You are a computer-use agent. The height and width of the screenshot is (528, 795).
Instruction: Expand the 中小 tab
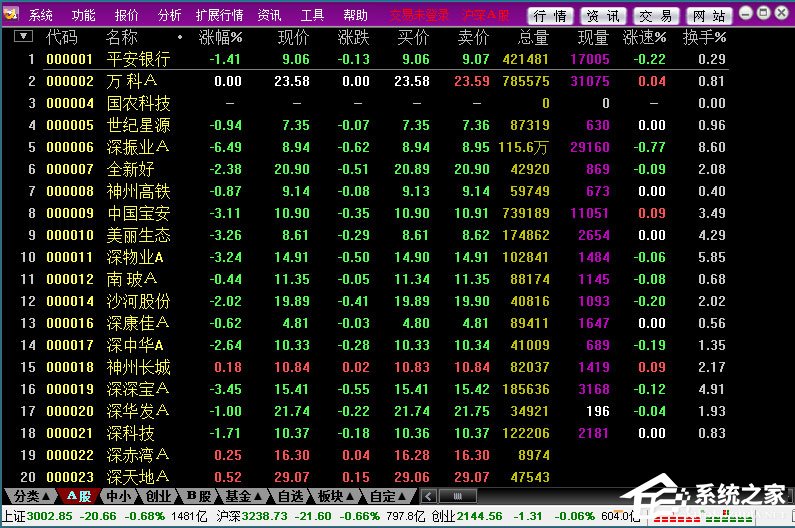[x=119, y=496]
